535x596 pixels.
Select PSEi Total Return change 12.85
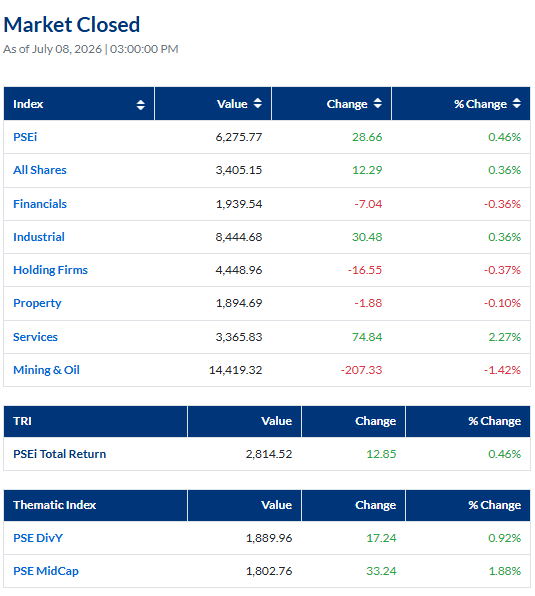pos(381,454)
